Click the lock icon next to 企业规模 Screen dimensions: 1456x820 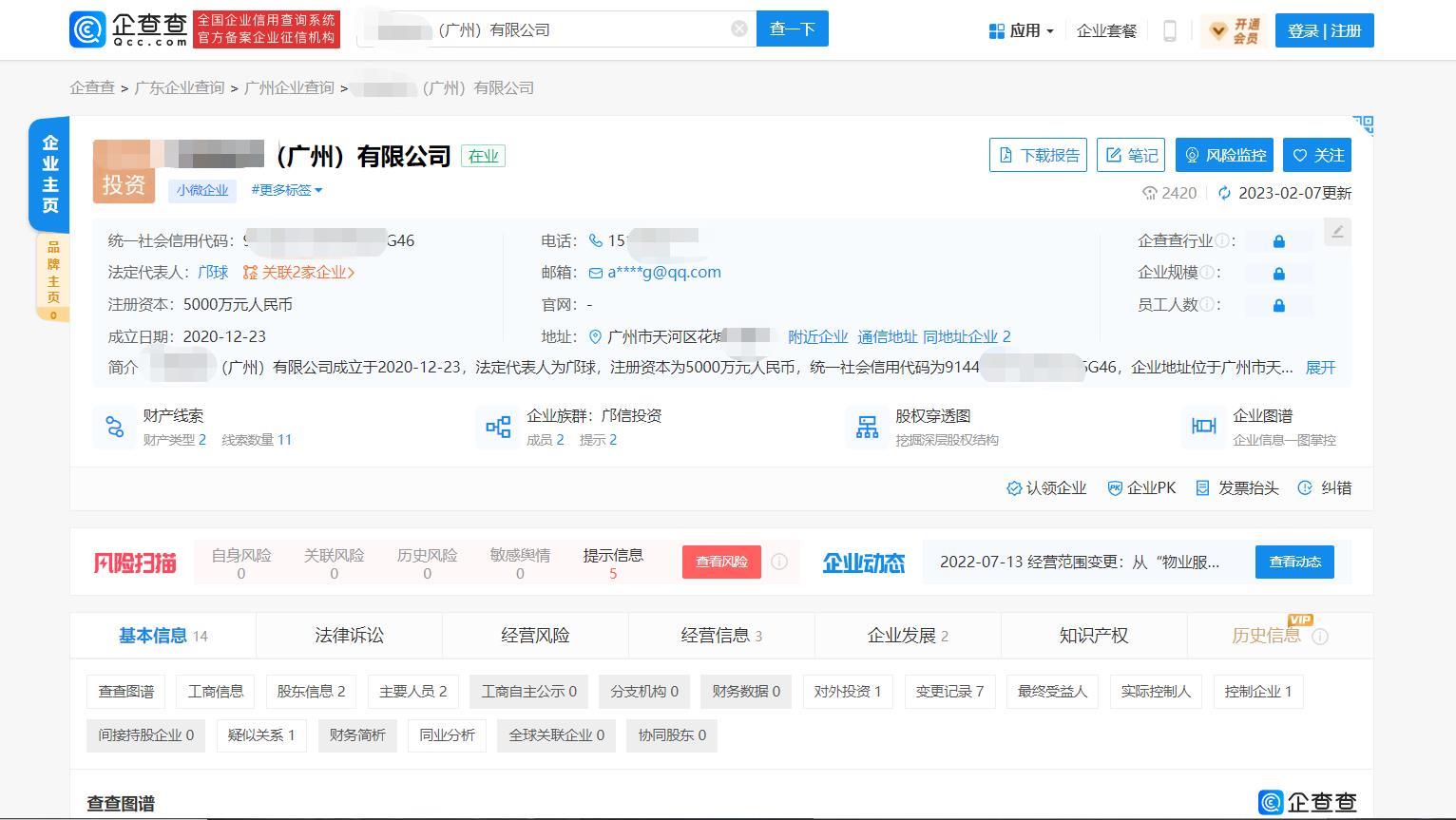coord(1278,274)
